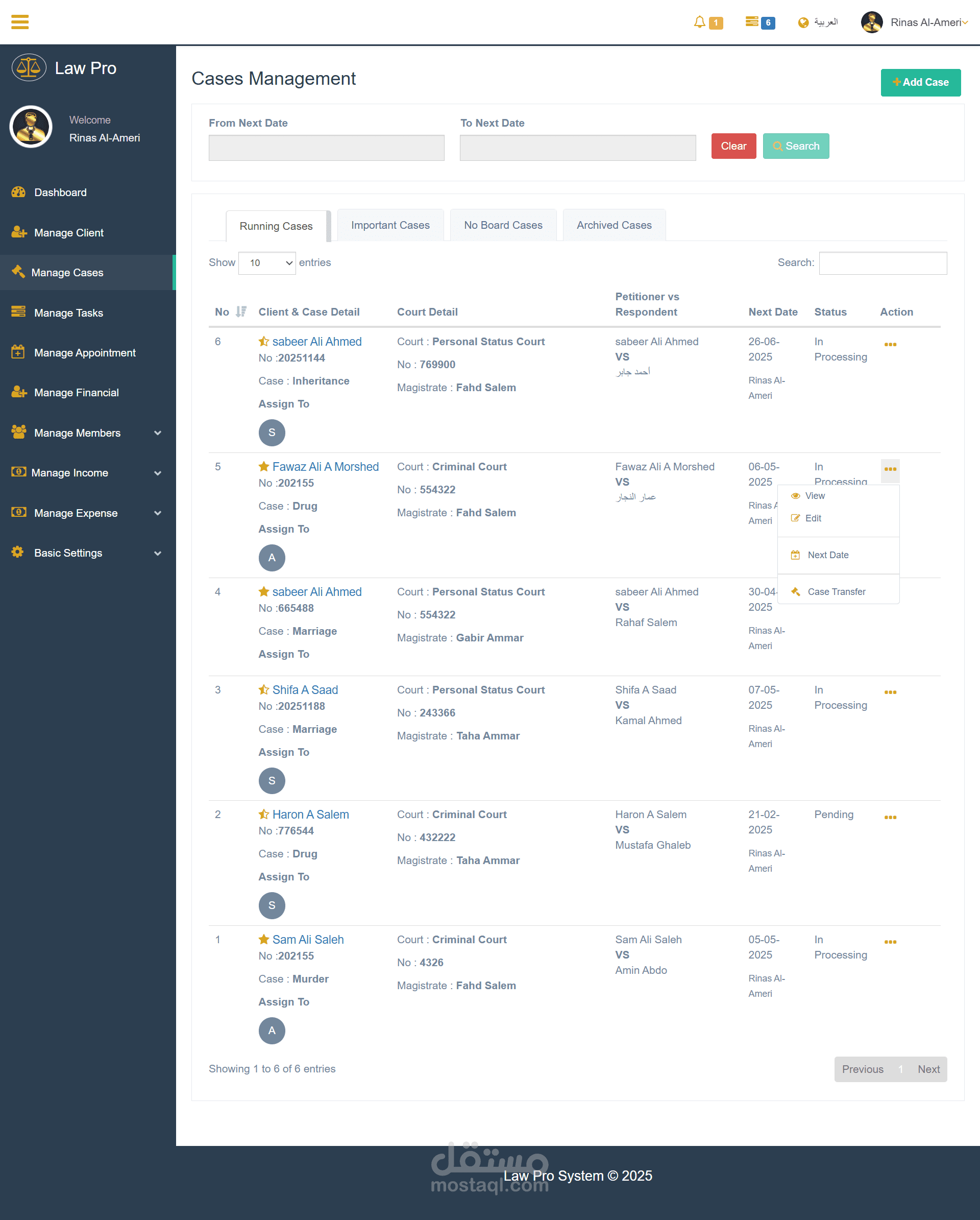Choose Case Transfer from the action menu
Image resolution: width=980 pixels, height=1220 pixels.
click(x=836, y=591)
